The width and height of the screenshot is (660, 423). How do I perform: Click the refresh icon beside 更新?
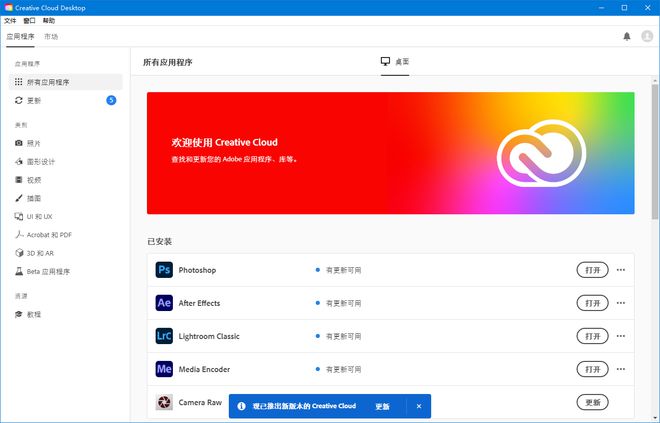[19, 100]
